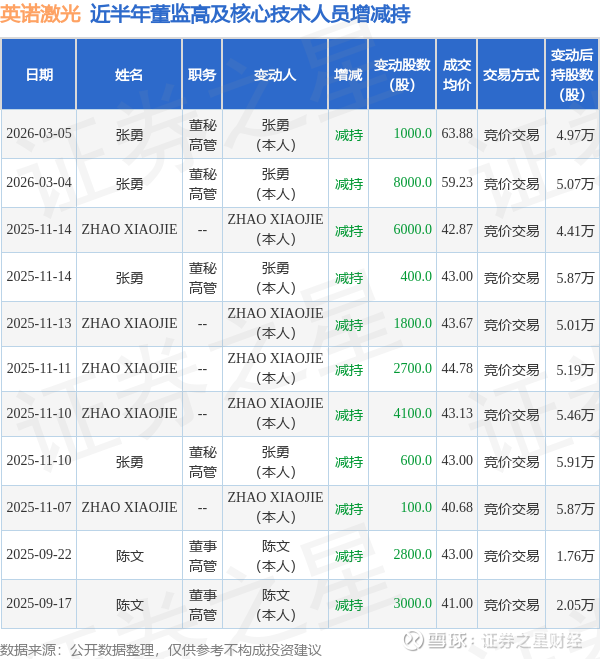Click the 英诺激光 title text
600x659 pixels.
[40, 14]
